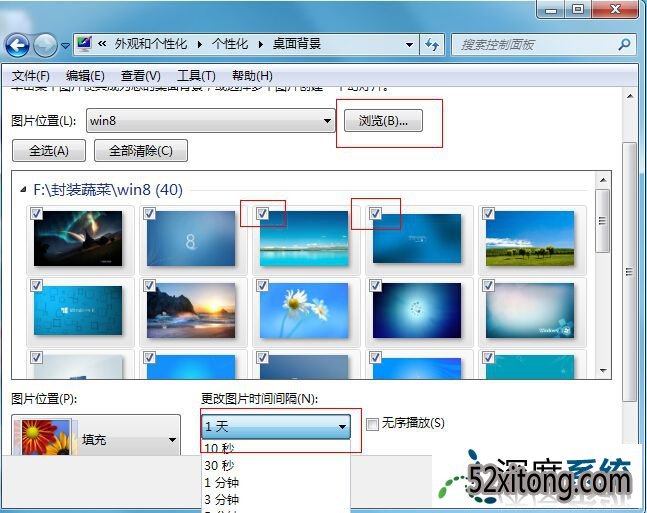The height and width of the screenshot is (513, 647).
Task: Click the grayed forward navigation arrow
Action: tap(45, 45)
